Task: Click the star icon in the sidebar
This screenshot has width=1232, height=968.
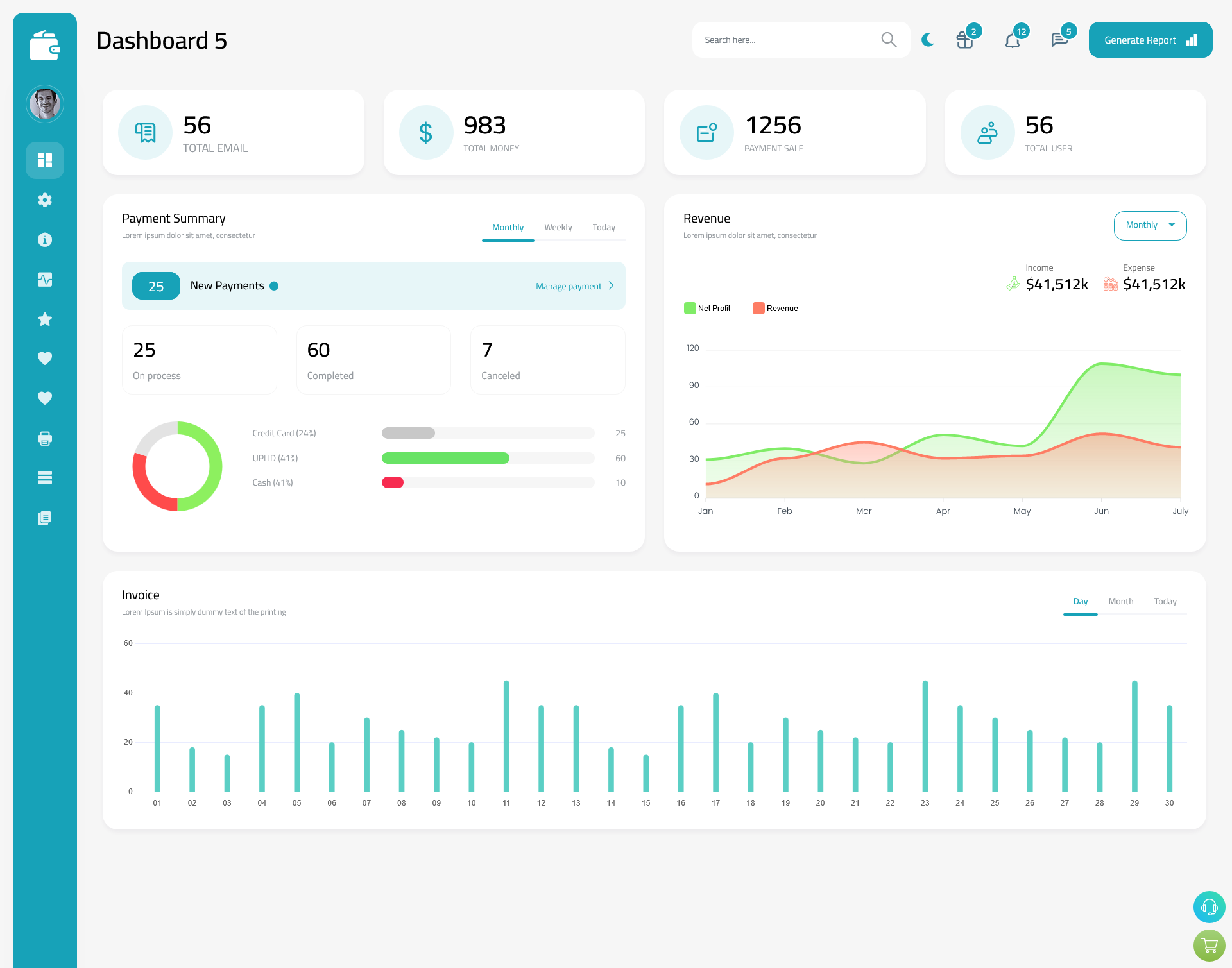Action: coord(44,319)
